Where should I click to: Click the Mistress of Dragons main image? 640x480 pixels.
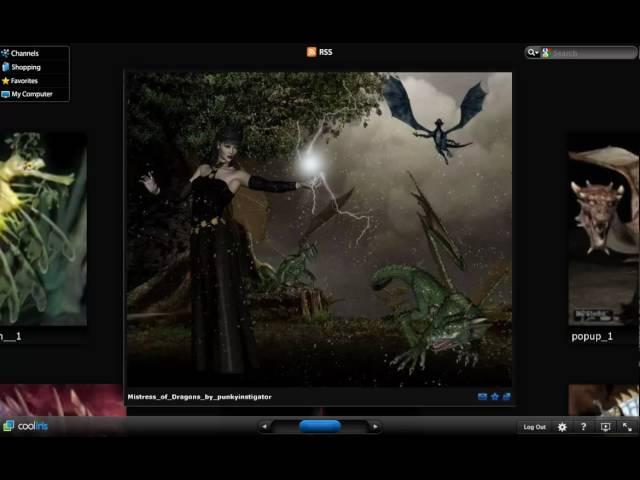pyautogui.click(x=319, y=229)
